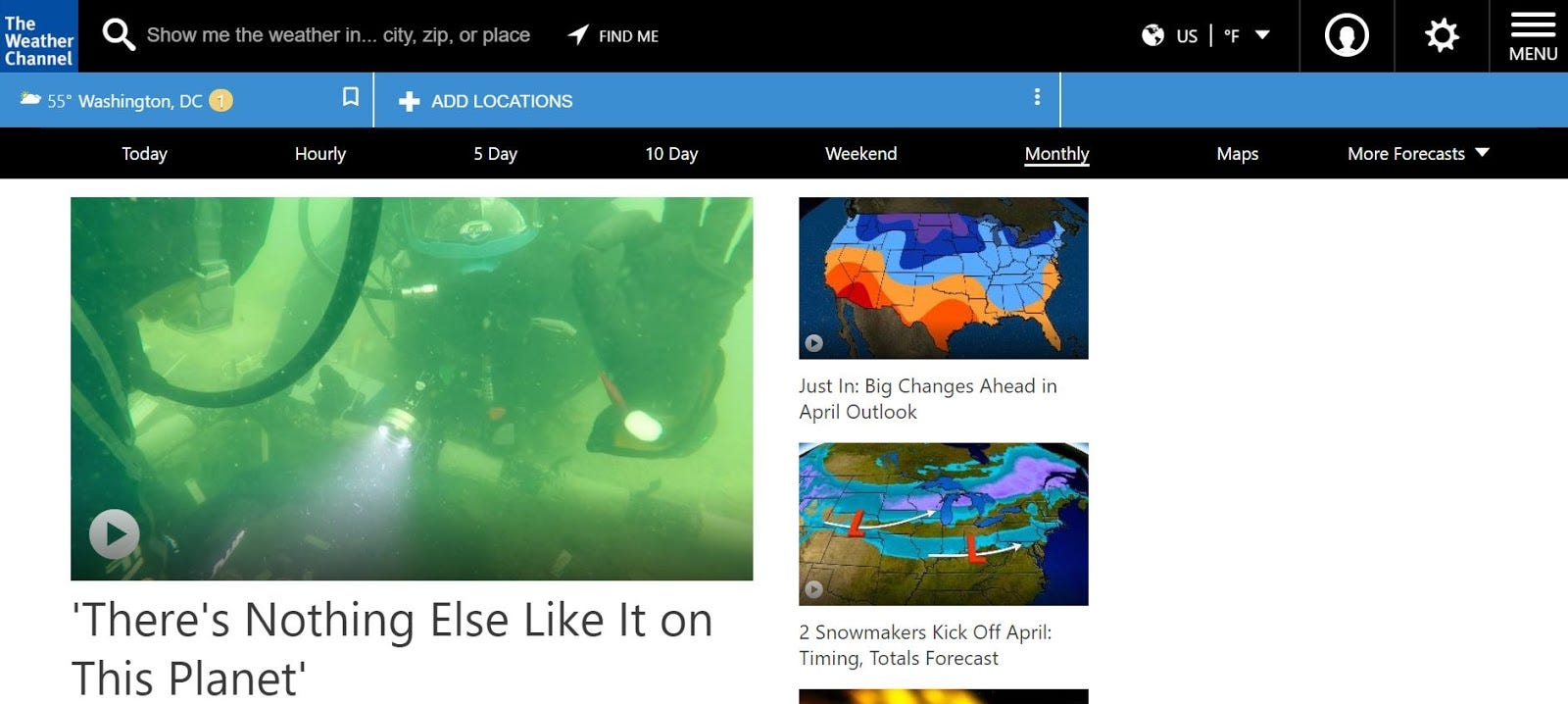The width and height of the screenshot is (1568, 704).
Task: Click the Find Me location arrow
Action: point(578,35)
